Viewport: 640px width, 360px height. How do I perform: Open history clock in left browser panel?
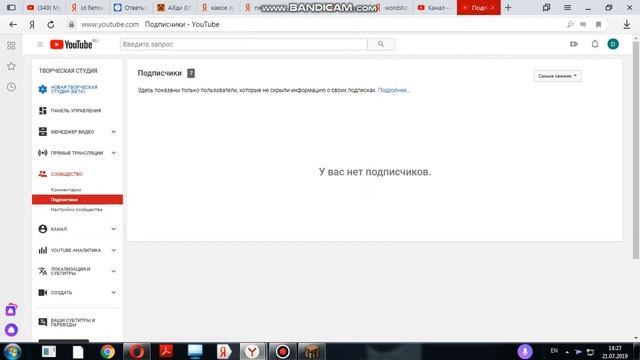11,87
